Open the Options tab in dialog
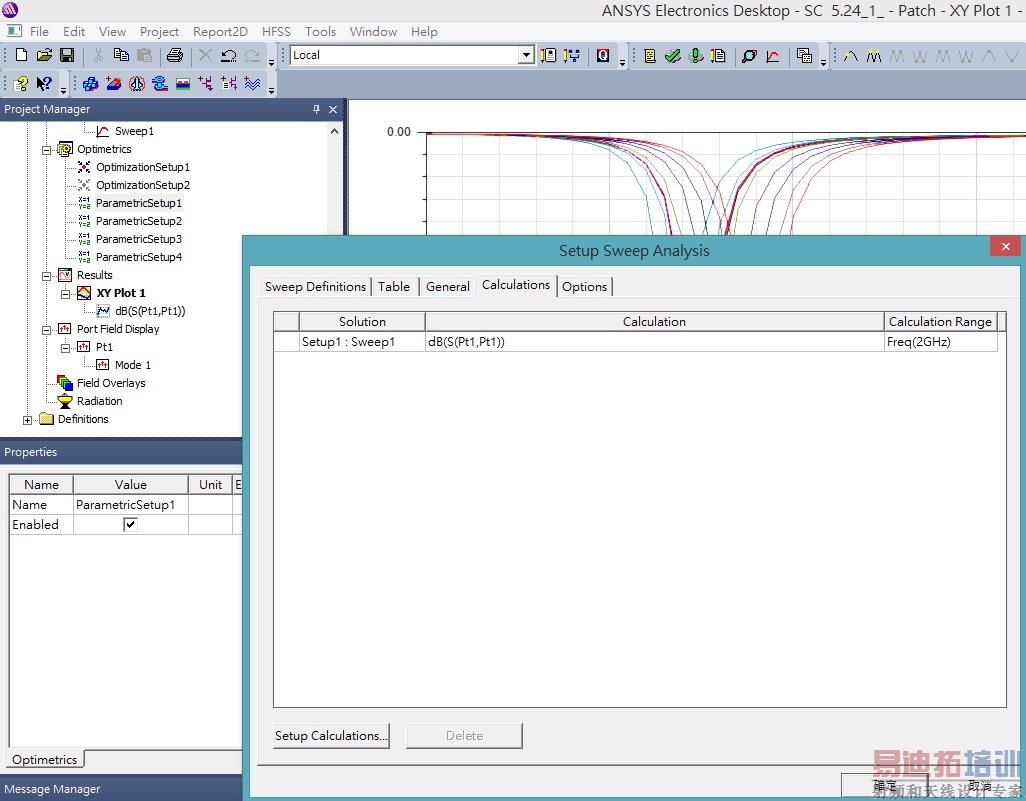 click(584, 286)
